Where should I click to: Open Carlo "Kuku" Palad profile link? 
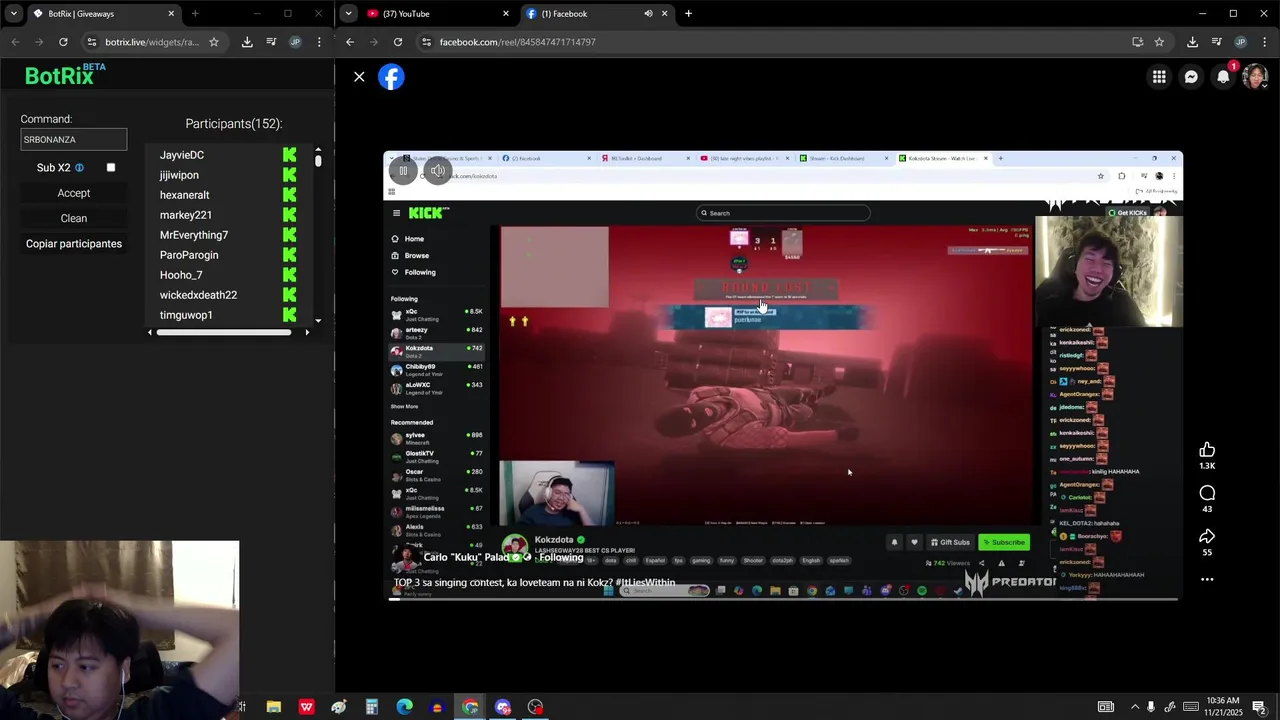click(x=466, y=557)
